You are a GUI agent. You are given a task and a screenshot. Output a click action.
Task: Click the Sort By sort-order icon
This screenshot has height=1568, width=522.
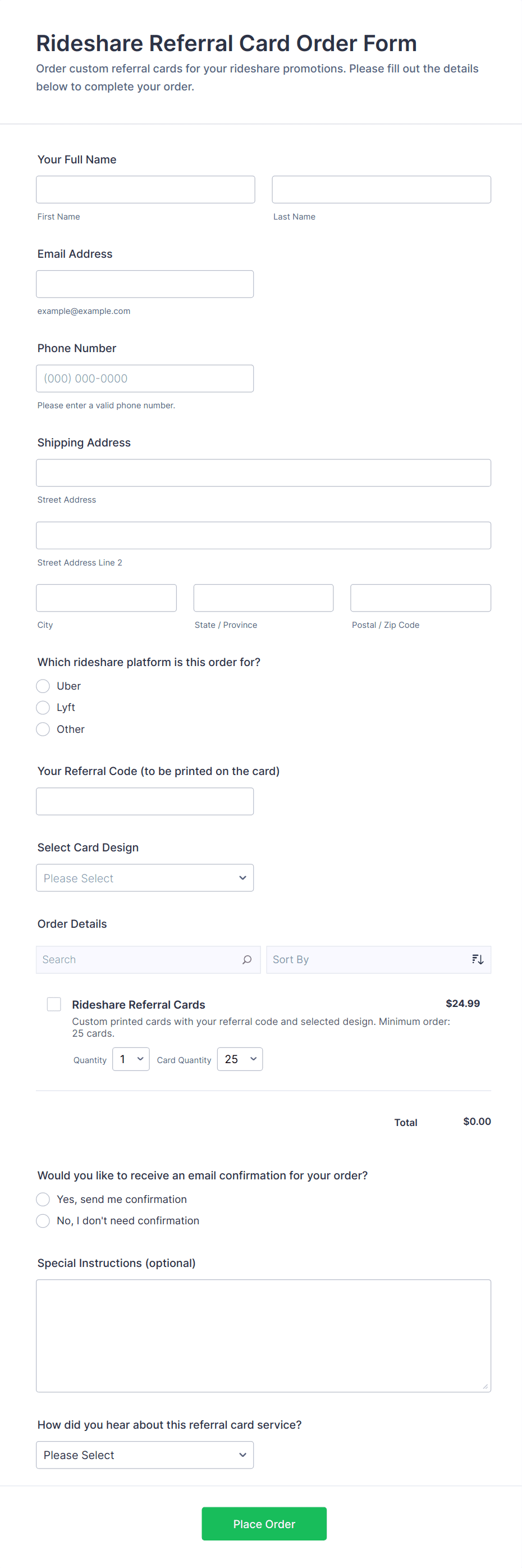click(x=478, y=959)
